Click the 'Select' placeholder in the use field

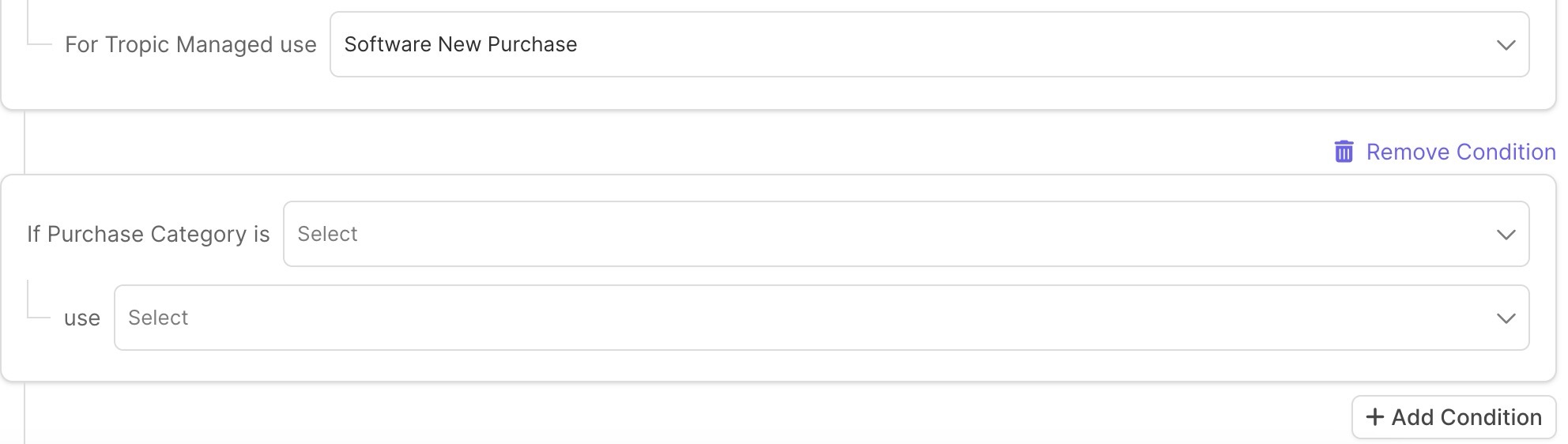click(158, 318)
